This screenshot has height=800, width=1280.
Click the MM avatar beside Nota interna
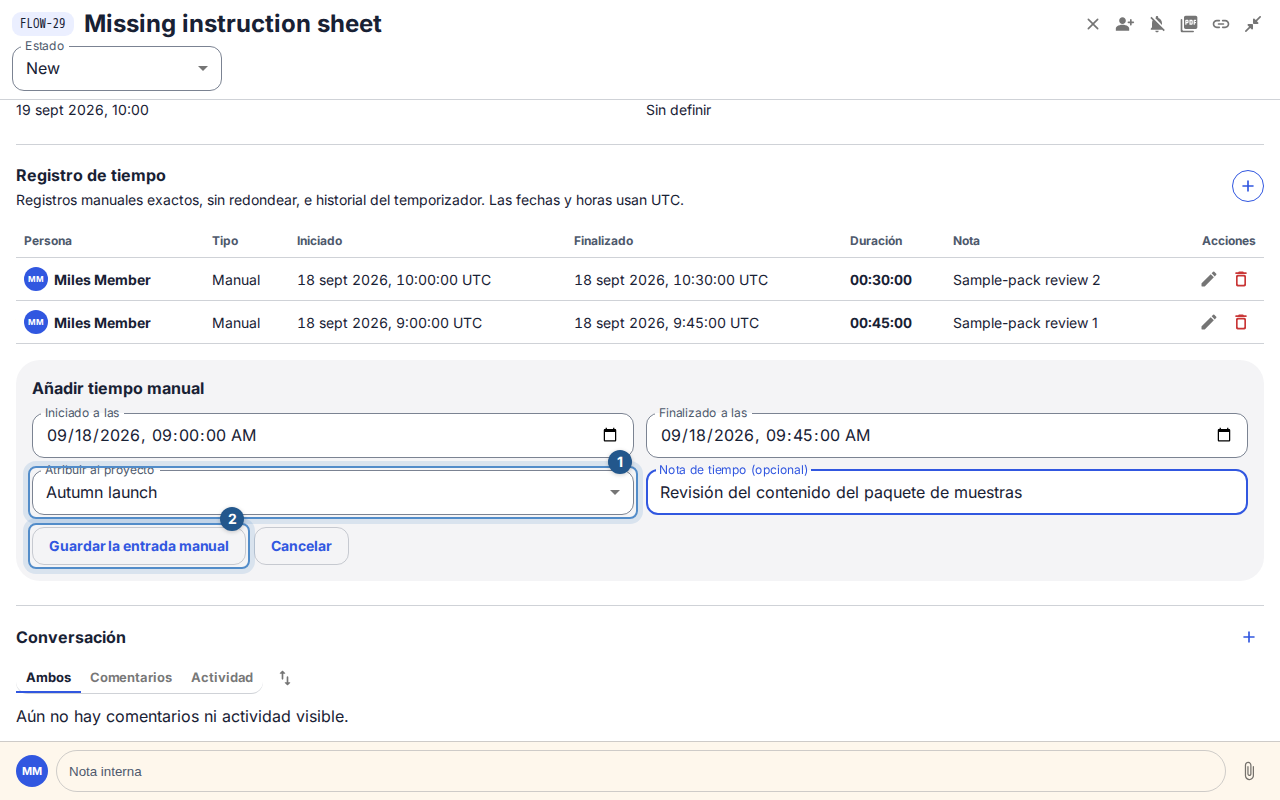tap(32, 771)
